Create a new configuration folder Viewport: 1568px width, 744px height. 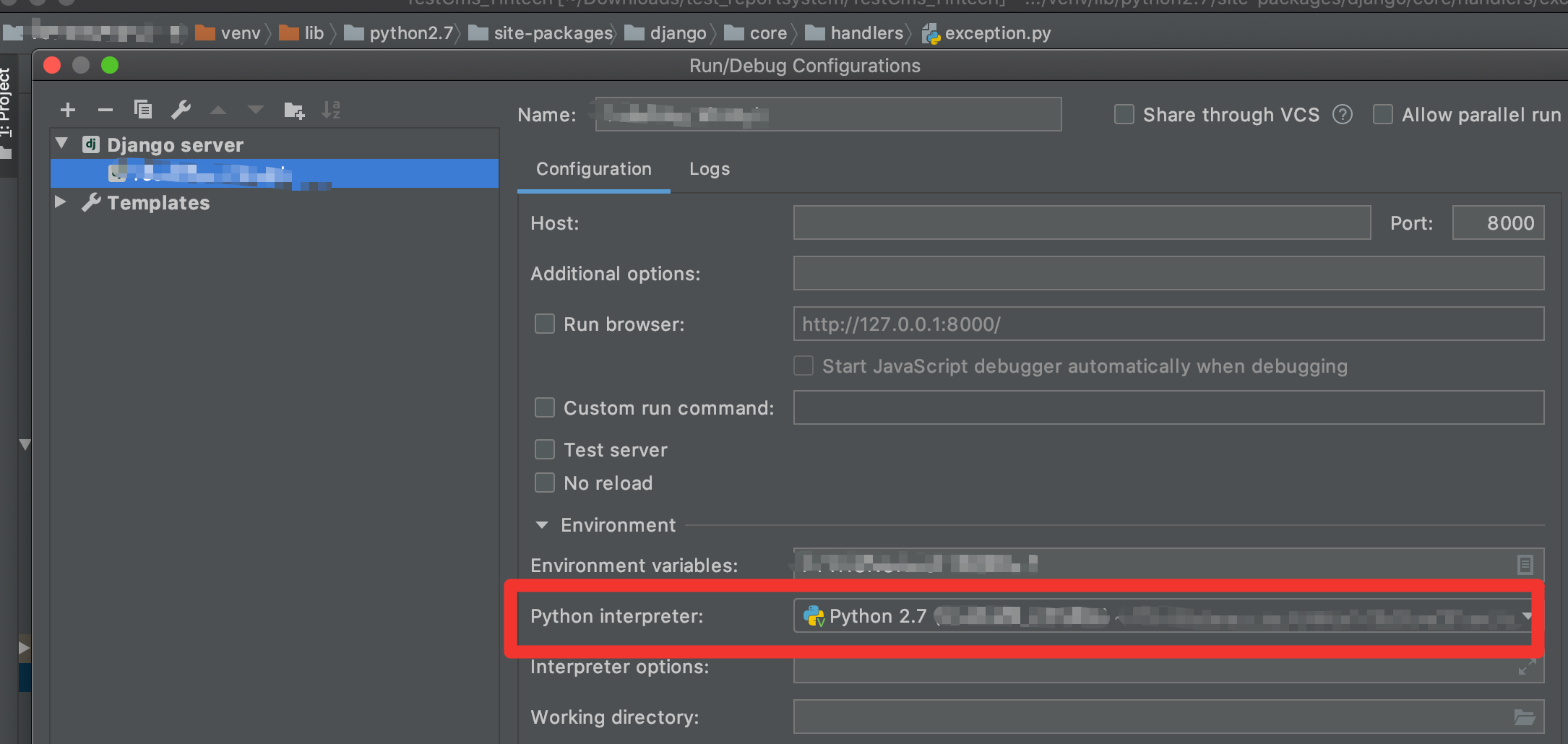293,110
